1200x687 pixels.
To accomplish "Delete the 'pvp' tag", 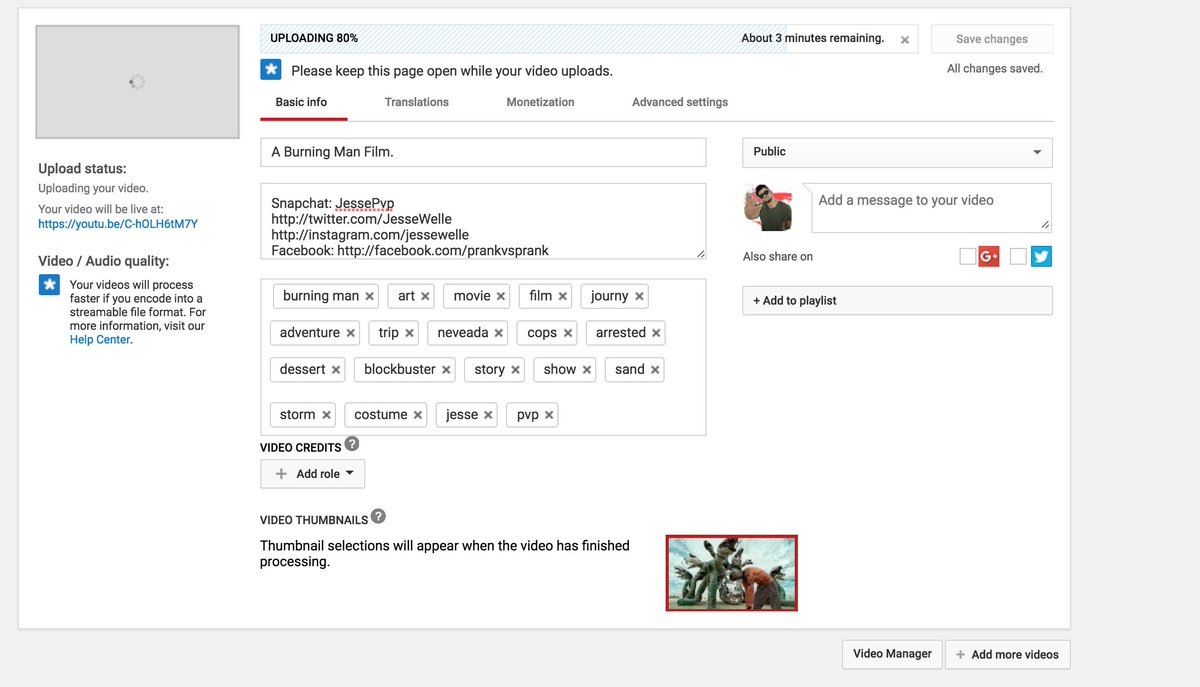I will click(x=549, y=415).
